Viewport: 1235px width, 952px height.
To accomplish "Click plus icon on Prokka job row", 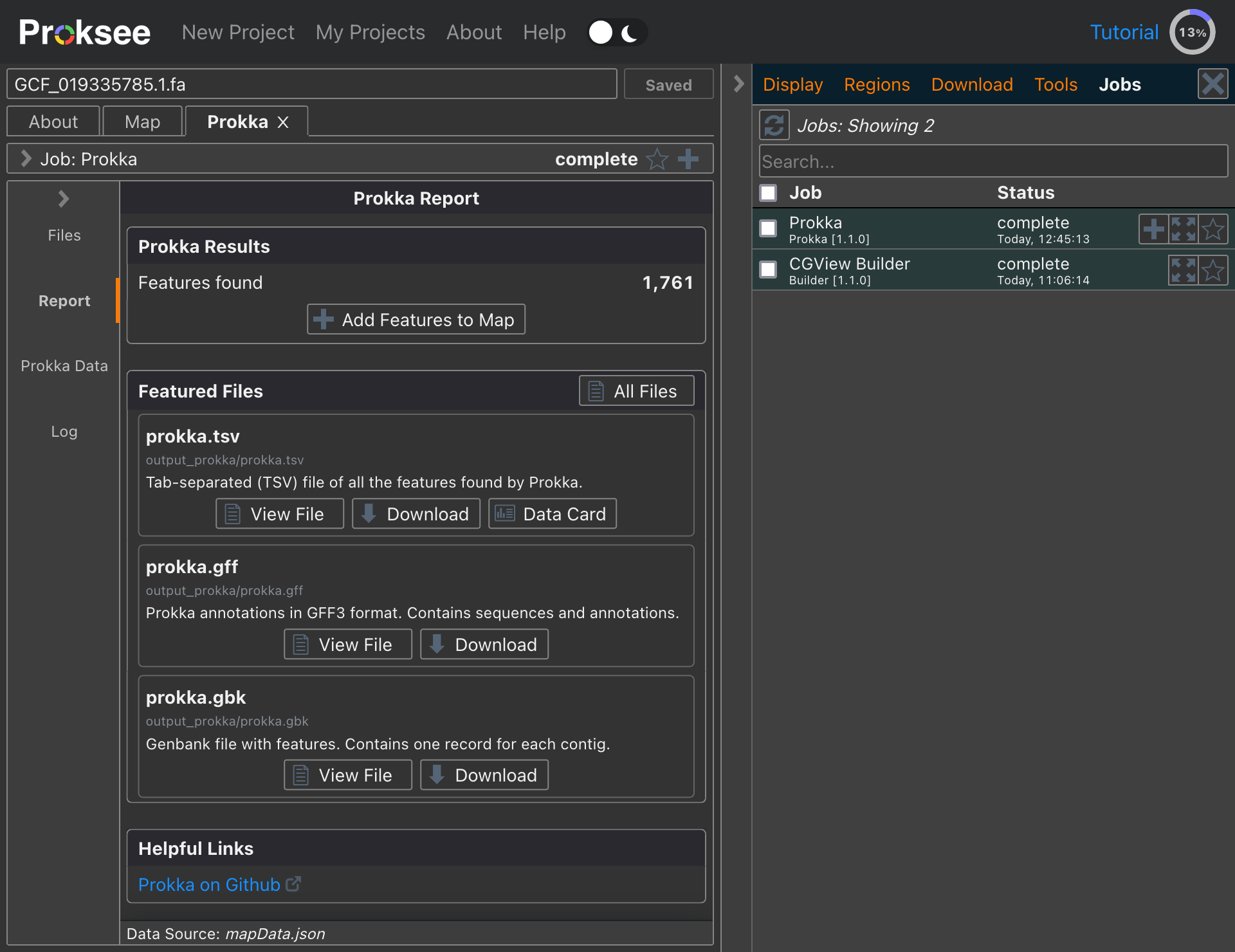I will click(1154, 230).
